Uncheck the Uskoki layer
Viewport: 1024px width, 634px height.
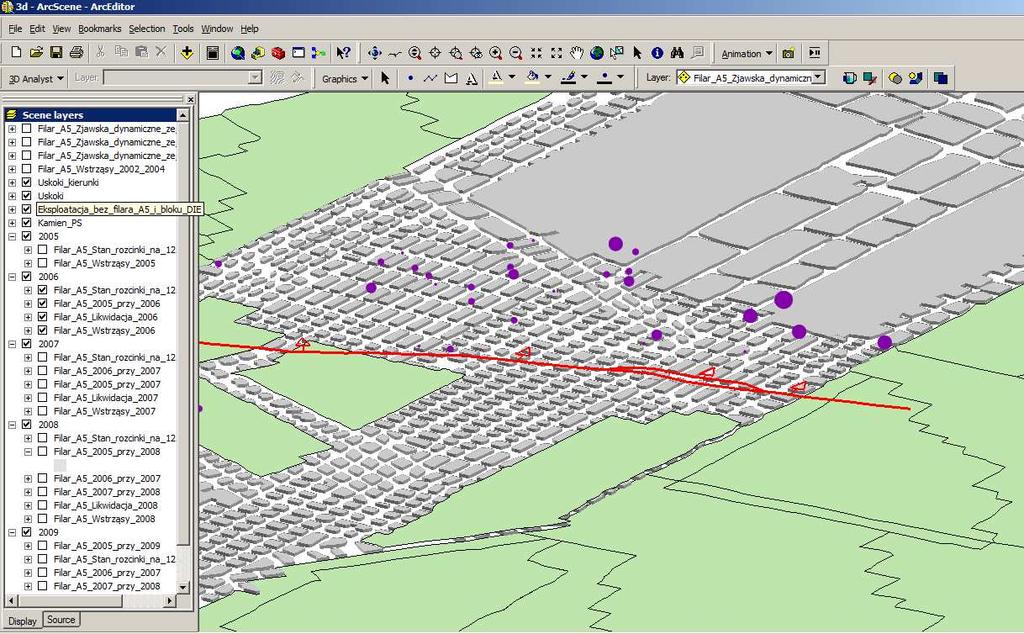coord(27,195)
